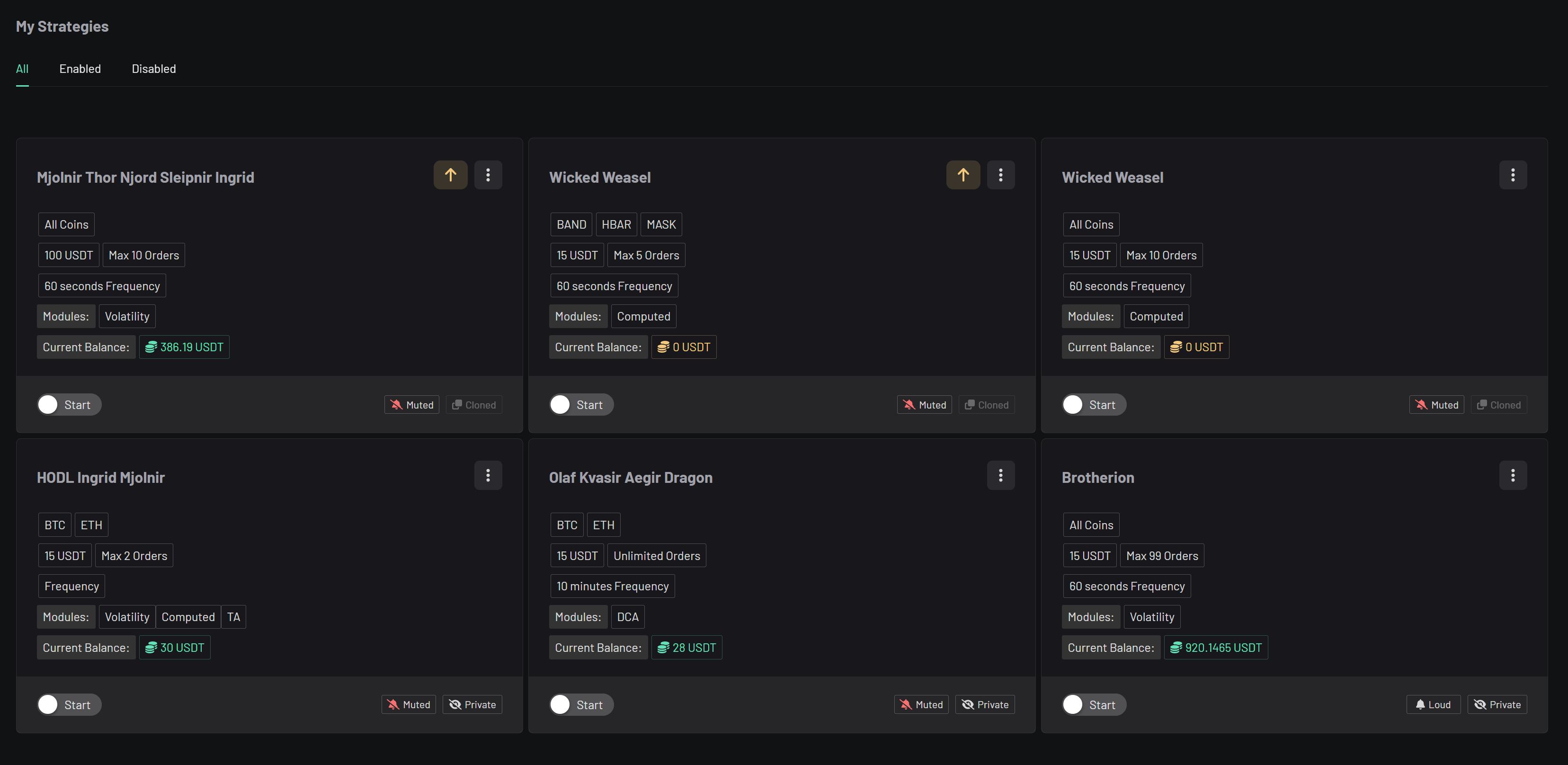Viewport: 1568px width, 765px height.
Task: Click the upgrade arrow on first Wicked Weasel
Action: coord(962,175)
